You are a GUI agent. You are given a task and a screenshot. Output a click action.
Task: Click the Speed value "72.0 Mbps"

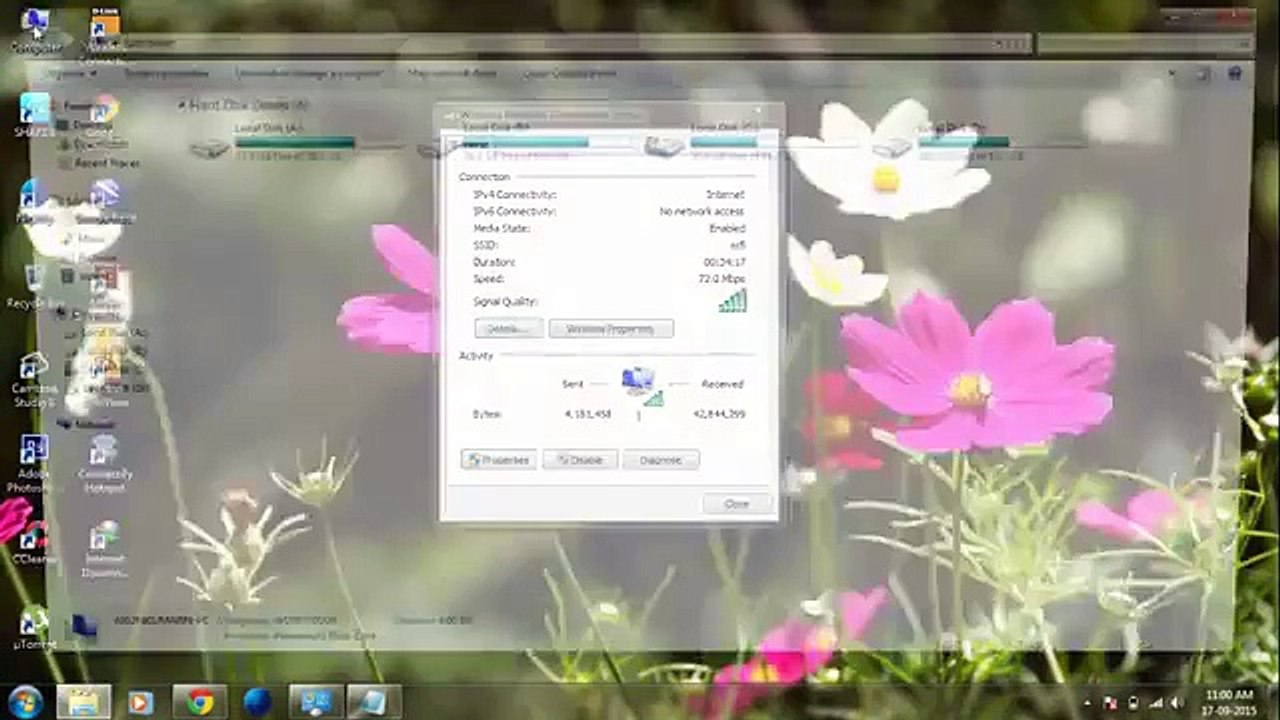click(x=722, y=278)
